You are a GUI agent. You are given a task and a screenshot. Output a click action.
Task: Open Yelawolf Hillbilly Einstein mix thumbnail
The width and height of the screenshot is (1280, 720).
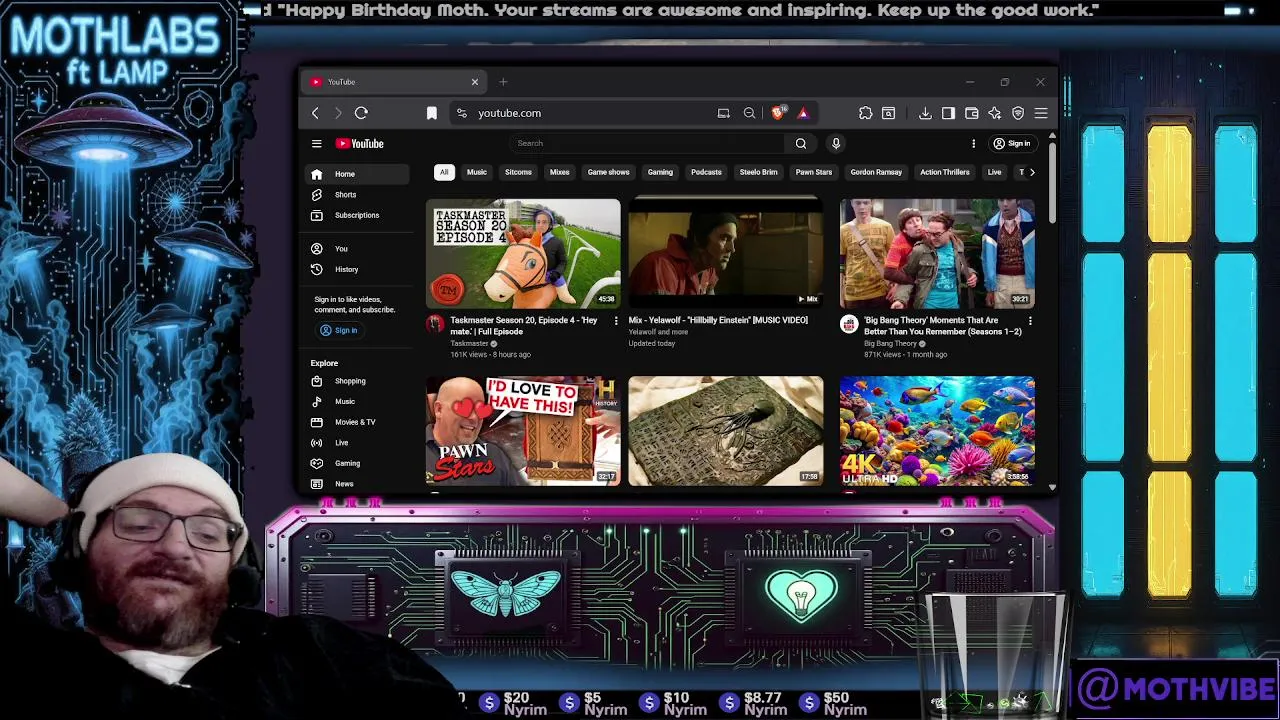(x=726, y=253)
